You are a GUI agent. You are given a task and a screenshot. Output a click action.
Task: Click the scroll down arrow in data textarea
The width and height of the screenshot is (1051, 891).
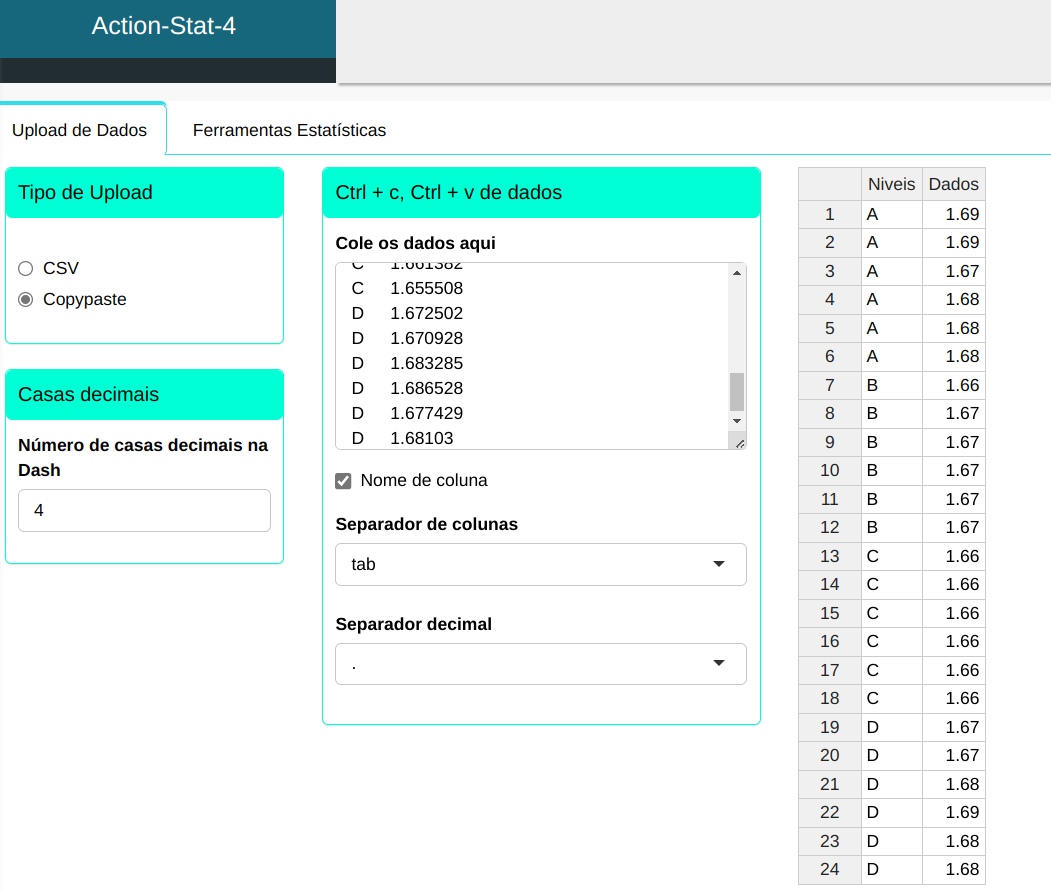point(737,421)
